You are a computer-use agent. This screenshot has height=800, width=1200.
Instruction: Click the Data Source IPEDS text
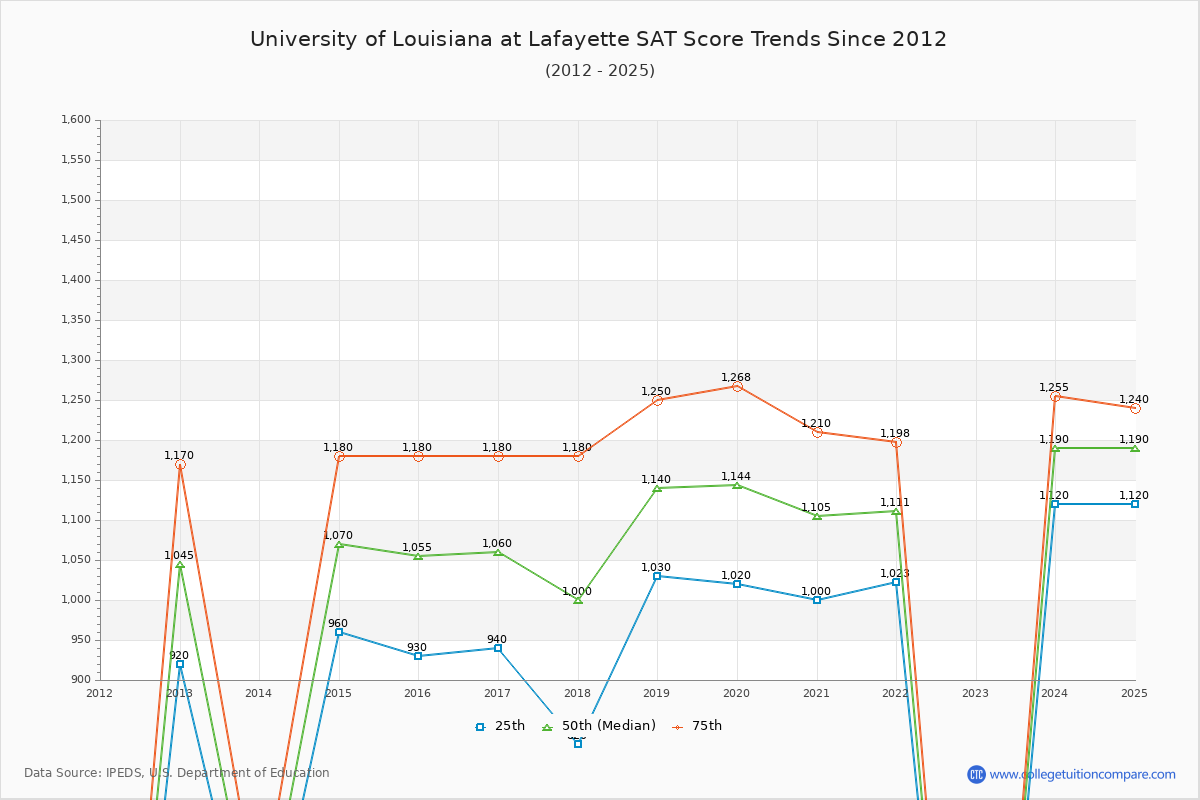(x=177, y=773)
